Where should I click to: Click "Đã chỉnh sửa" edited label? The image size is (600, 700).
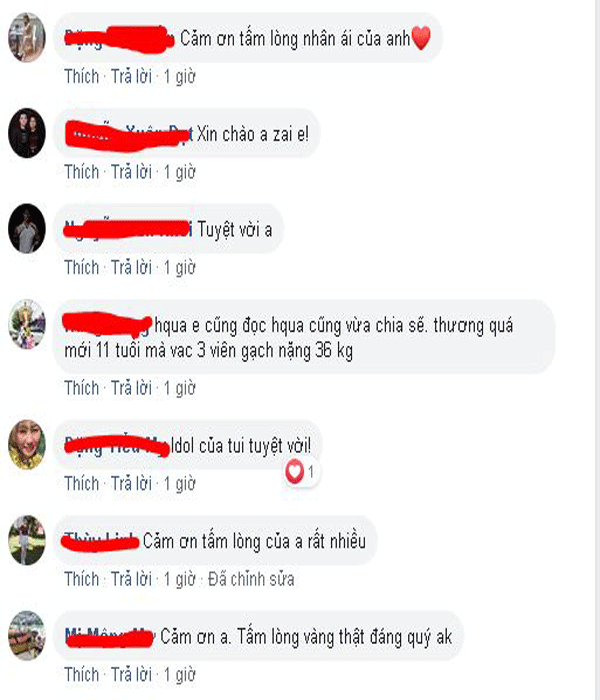coord(251,579)
